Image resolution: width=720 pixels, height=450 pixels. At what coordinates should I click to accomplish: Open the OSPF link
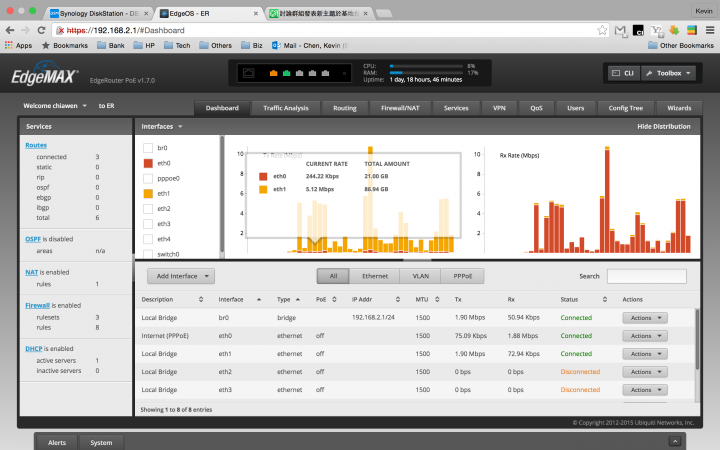[33, 239]
